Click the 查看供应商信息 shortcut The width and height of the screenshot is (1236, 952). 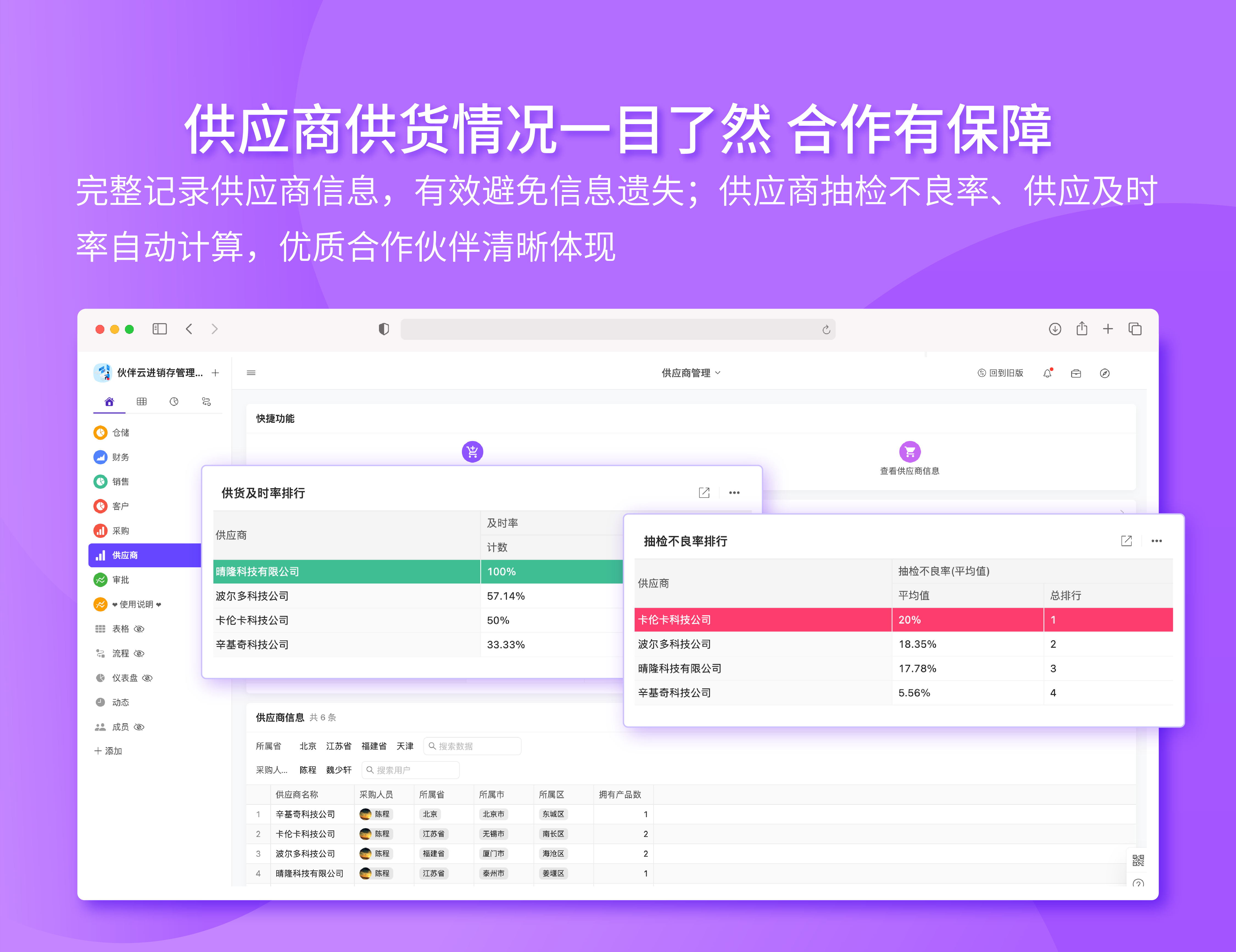(909, 459)
